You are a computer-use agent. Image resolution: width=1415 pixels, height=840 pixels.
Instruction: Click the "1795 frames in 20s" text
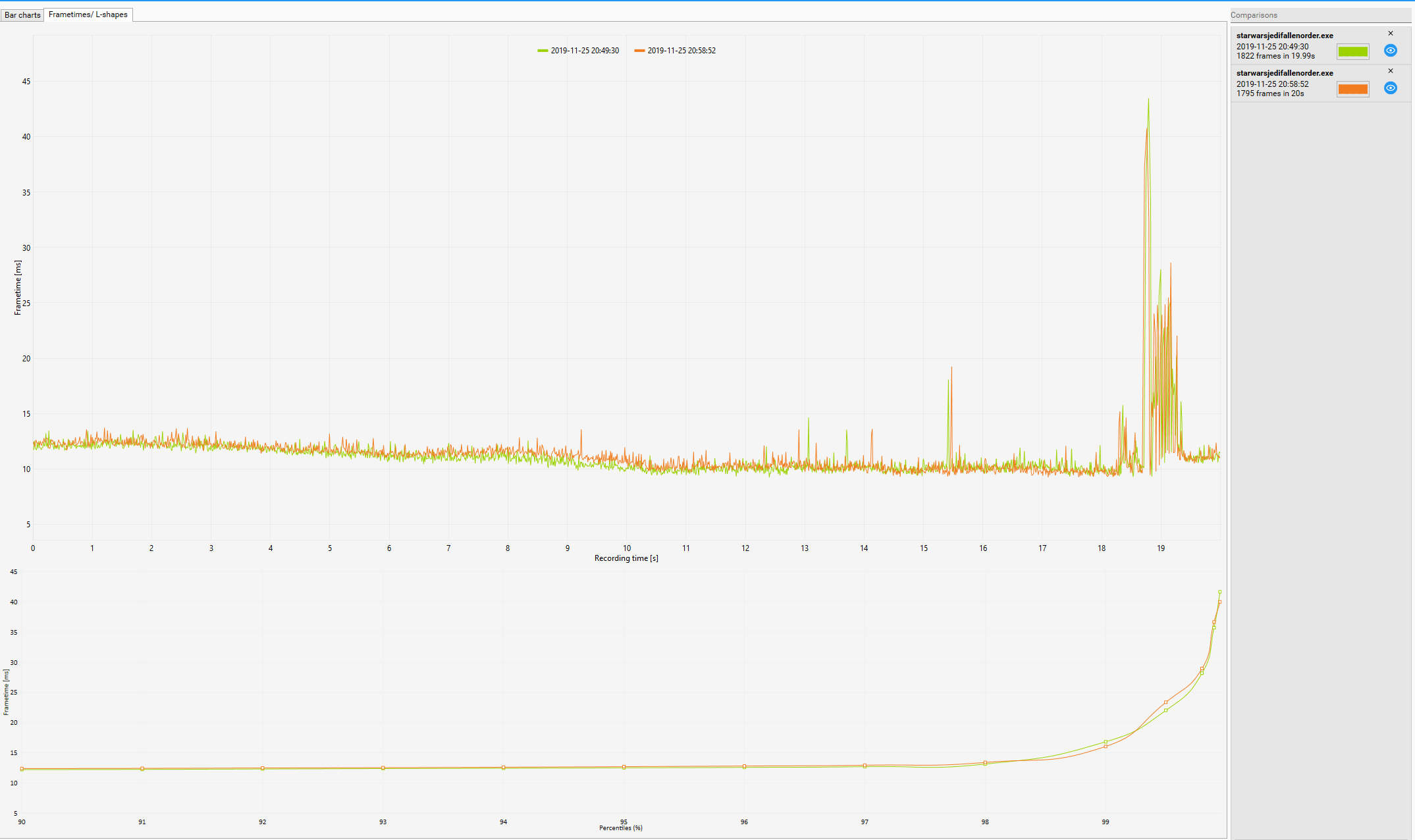point(1269,93)
